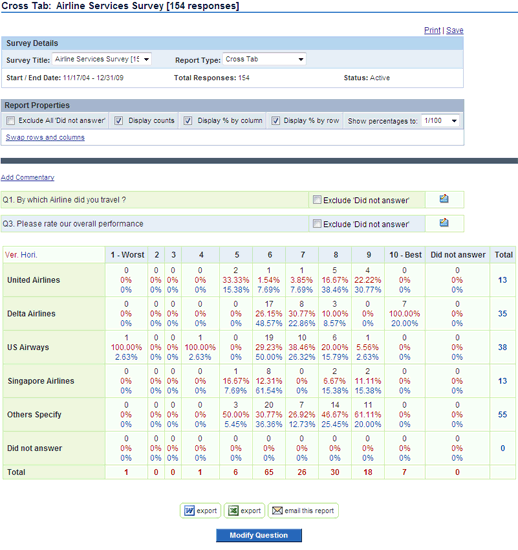Click the 'Total' column header
The image size is (518, 550).
click(503, 255)
